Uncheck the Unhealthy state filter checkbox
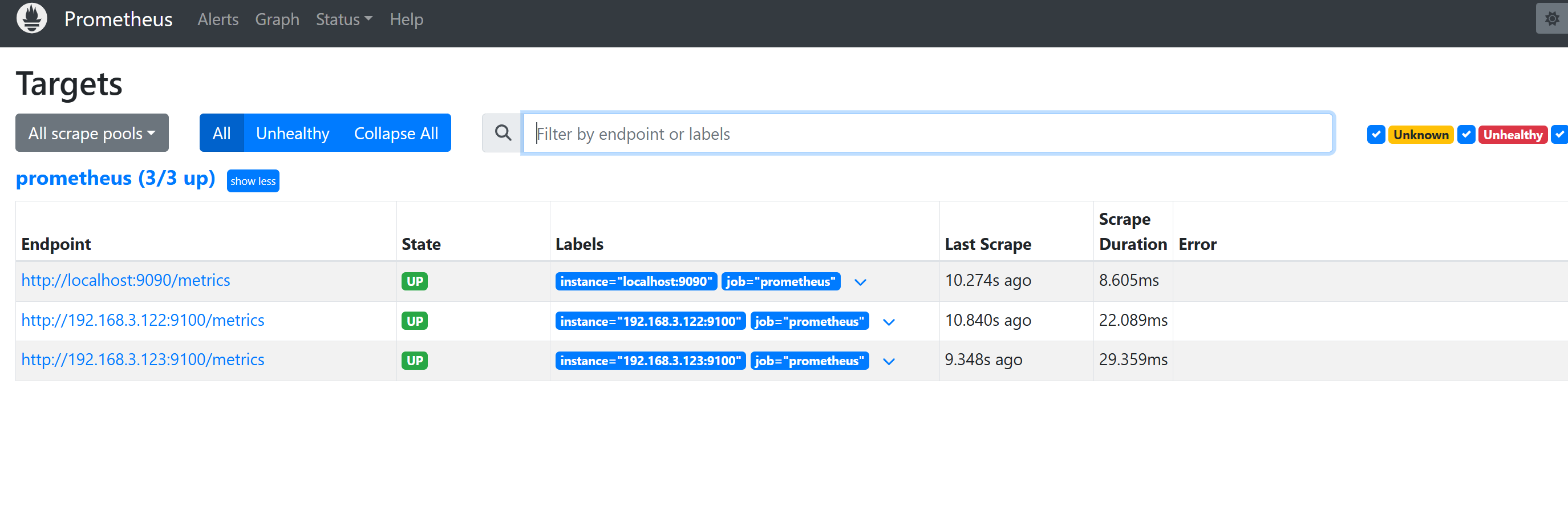 [1466, 135]
